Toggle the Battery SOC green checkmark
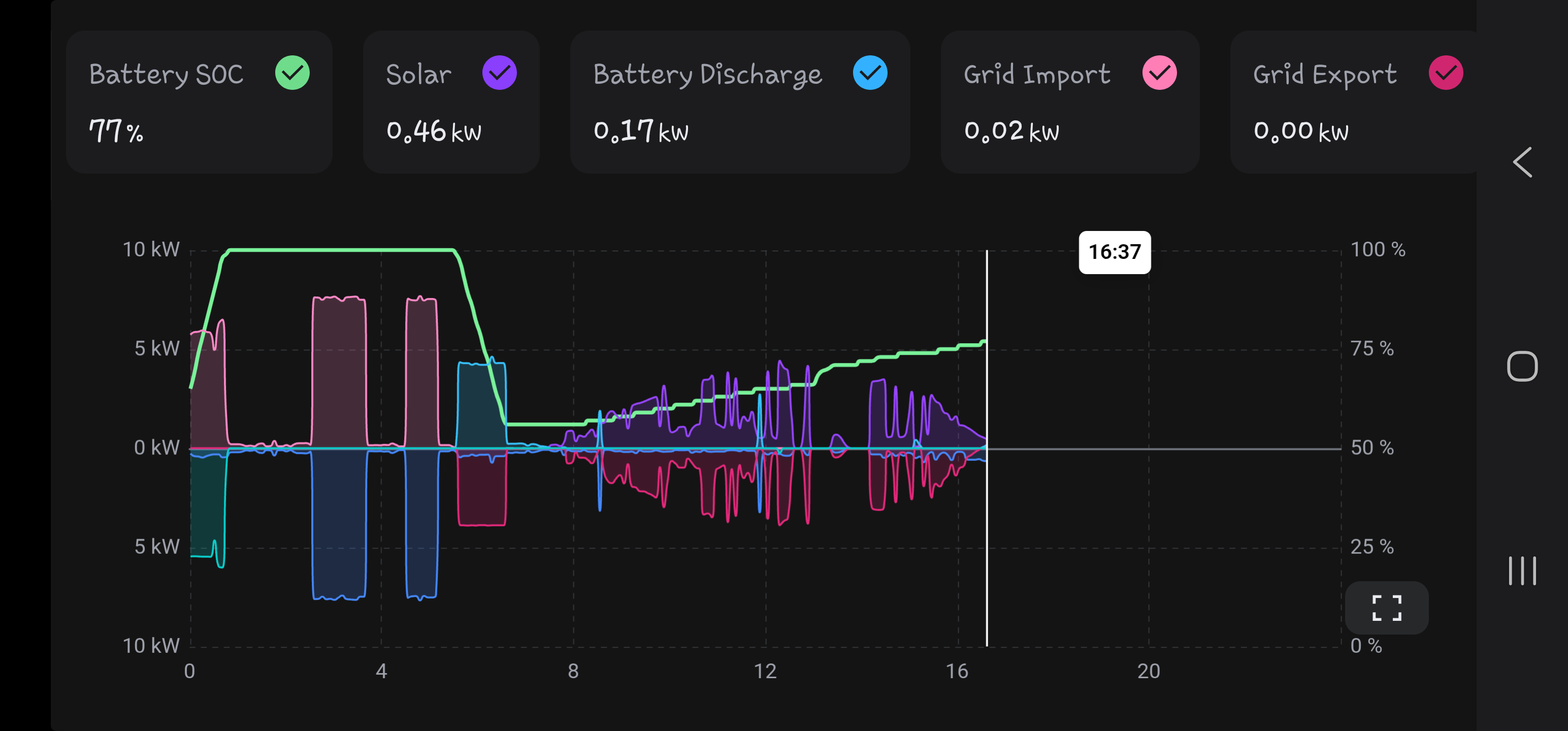1568x731 pixels. pos(292,73)
